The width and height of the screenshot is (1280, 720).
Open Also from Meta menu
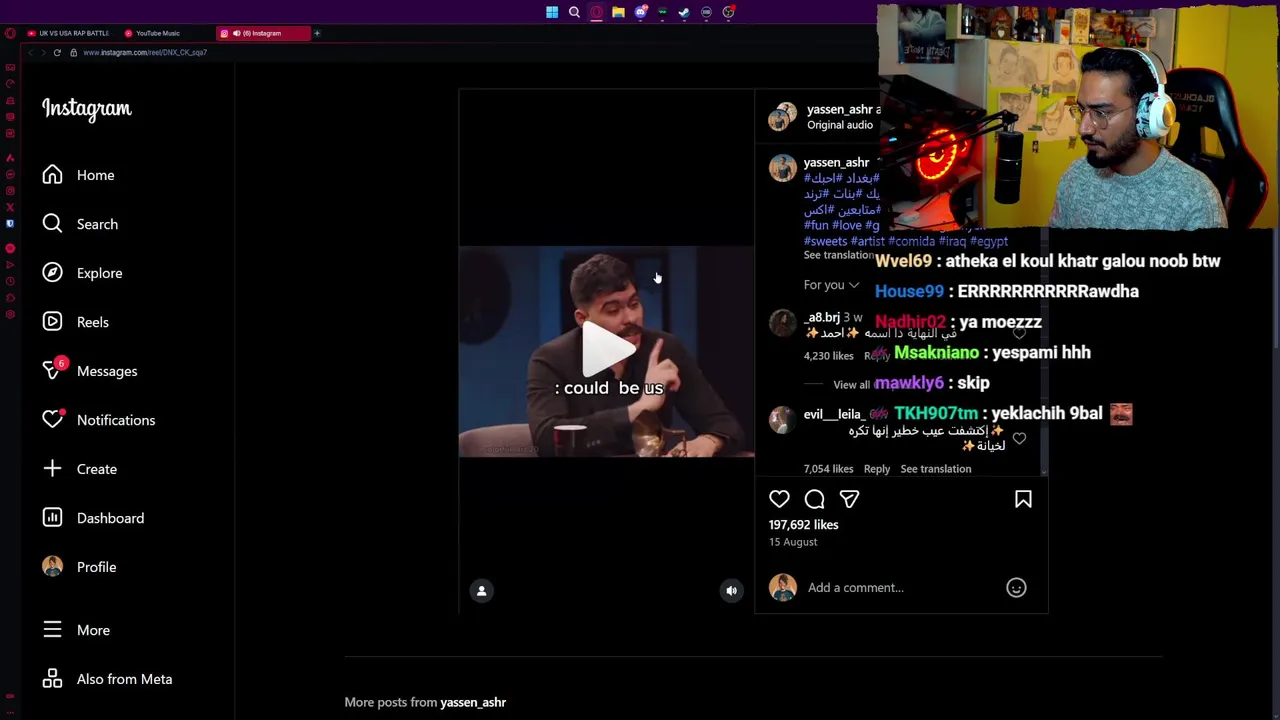point(107,679)
